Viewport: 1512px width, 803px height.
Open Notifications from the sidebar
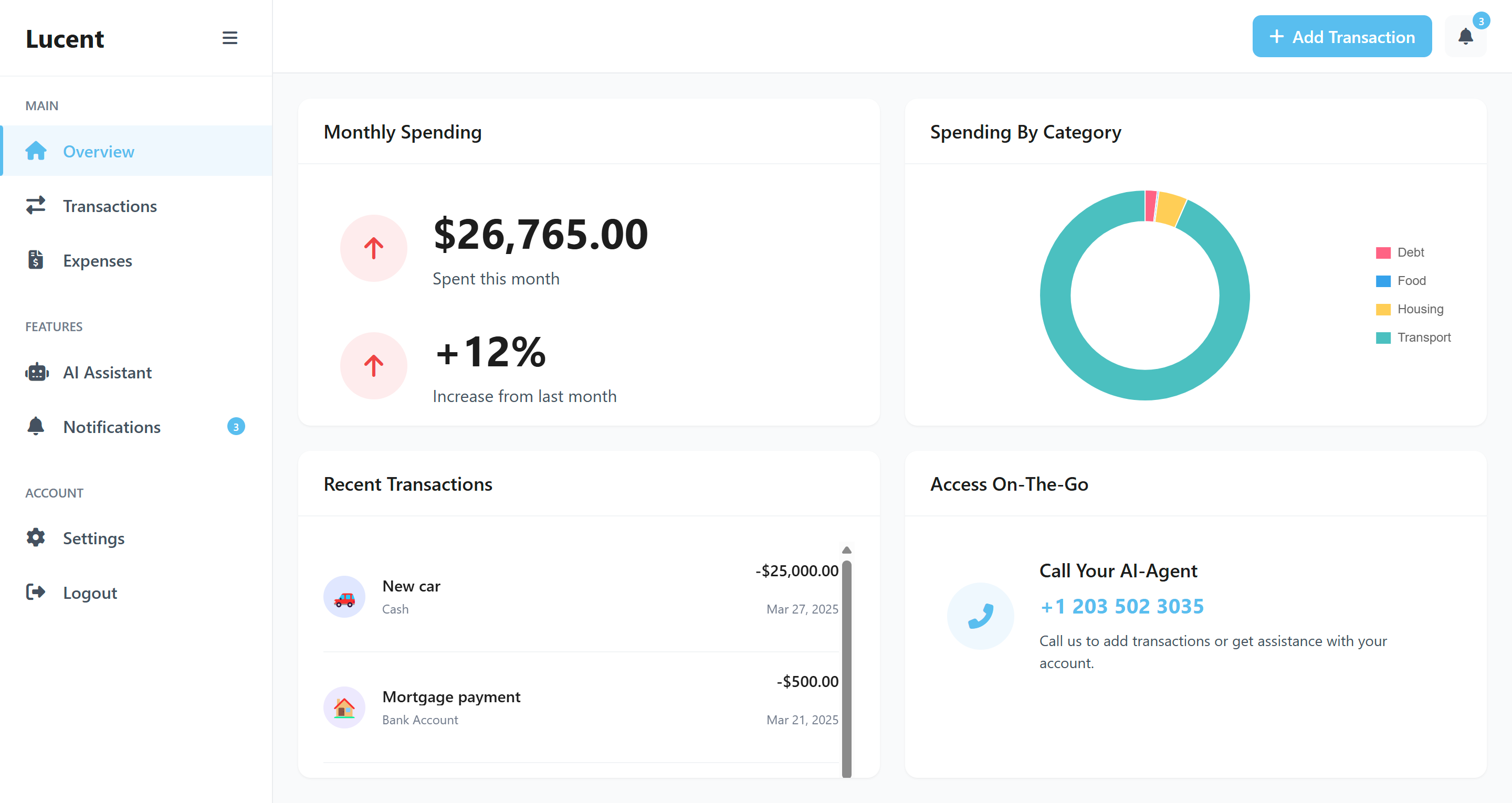[x=111, y=427]
